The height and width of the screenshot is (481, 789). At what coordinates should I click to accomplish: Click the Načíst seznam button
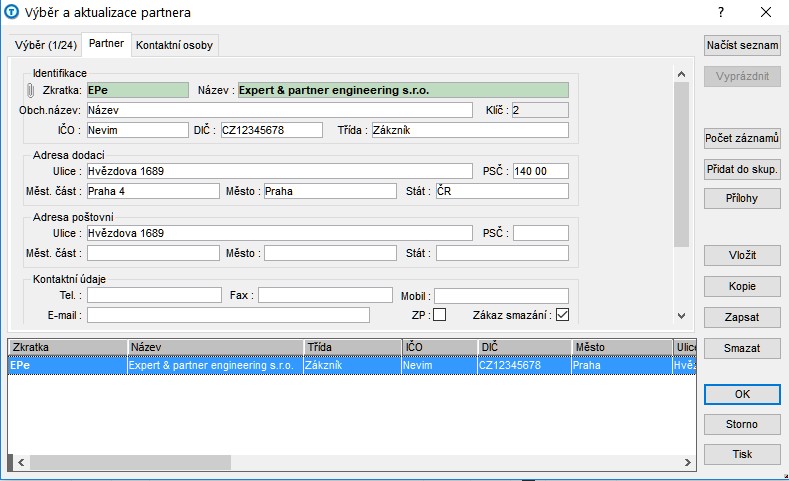pos(742,45)
